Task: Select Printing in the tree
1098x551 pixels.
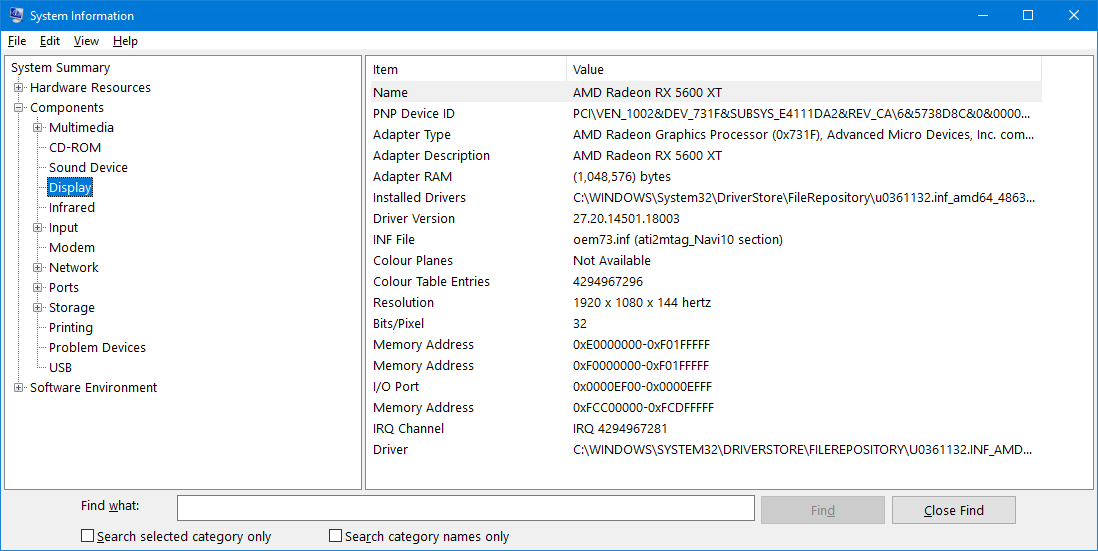Action: (x=71, y=327)
